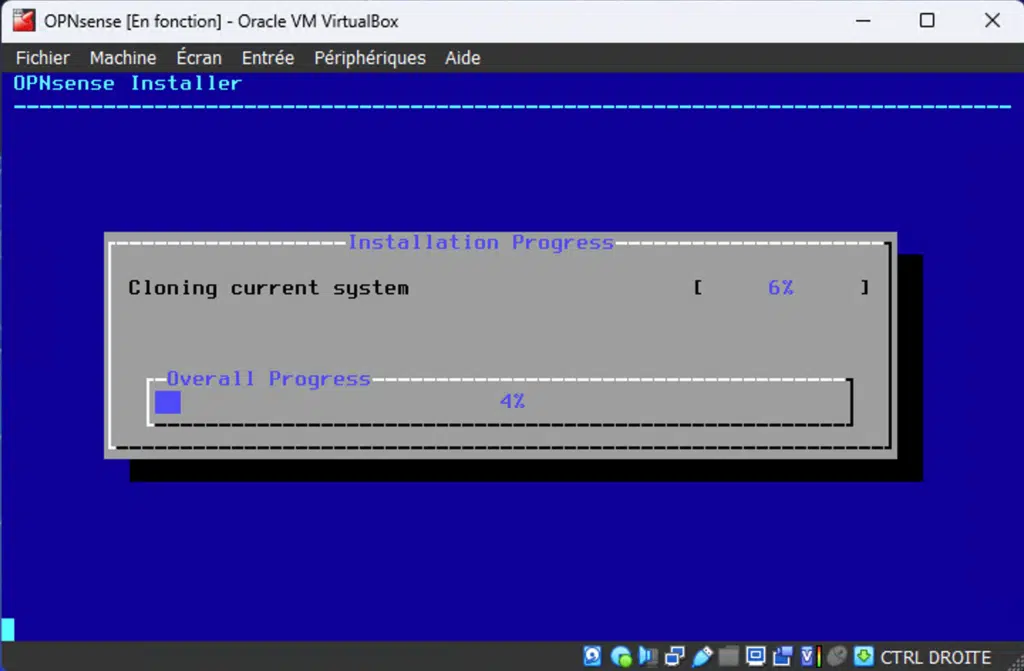
Task: Click the hard disk activity status icon
Action: point(592,656)
